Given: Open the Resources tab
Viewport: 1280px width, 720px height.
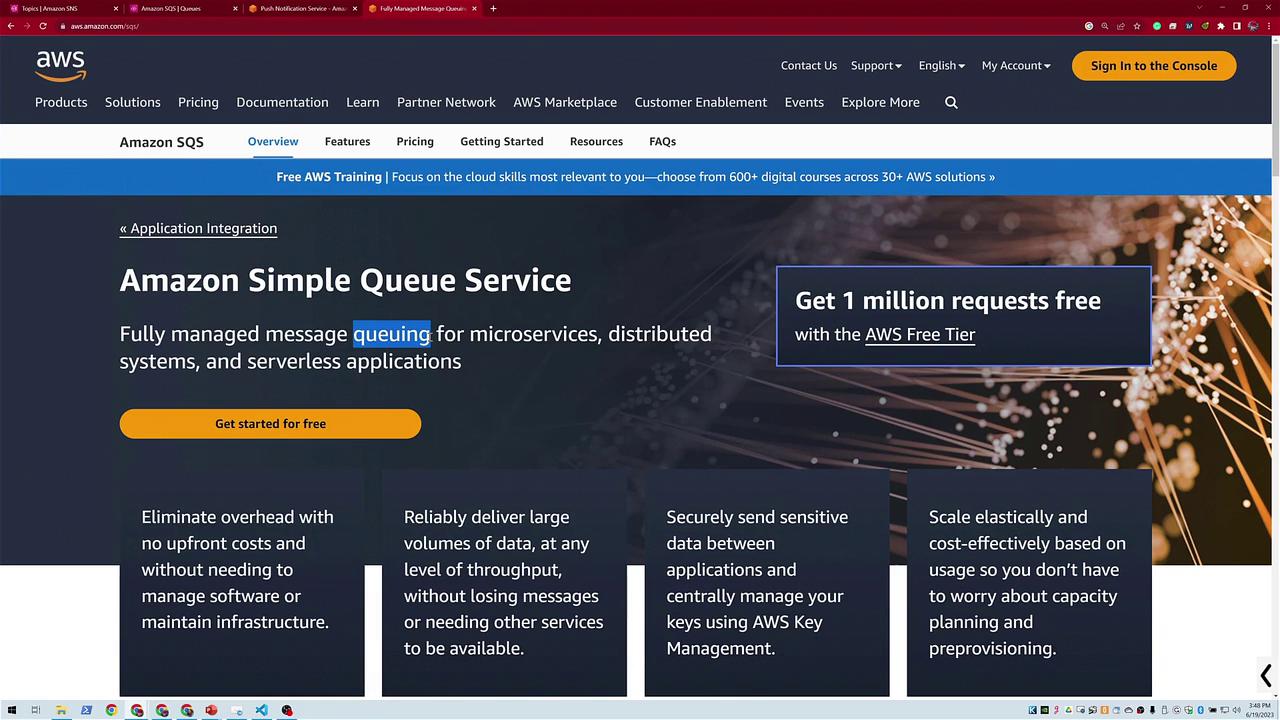Looking at the screenshot, I should (596, 141).
